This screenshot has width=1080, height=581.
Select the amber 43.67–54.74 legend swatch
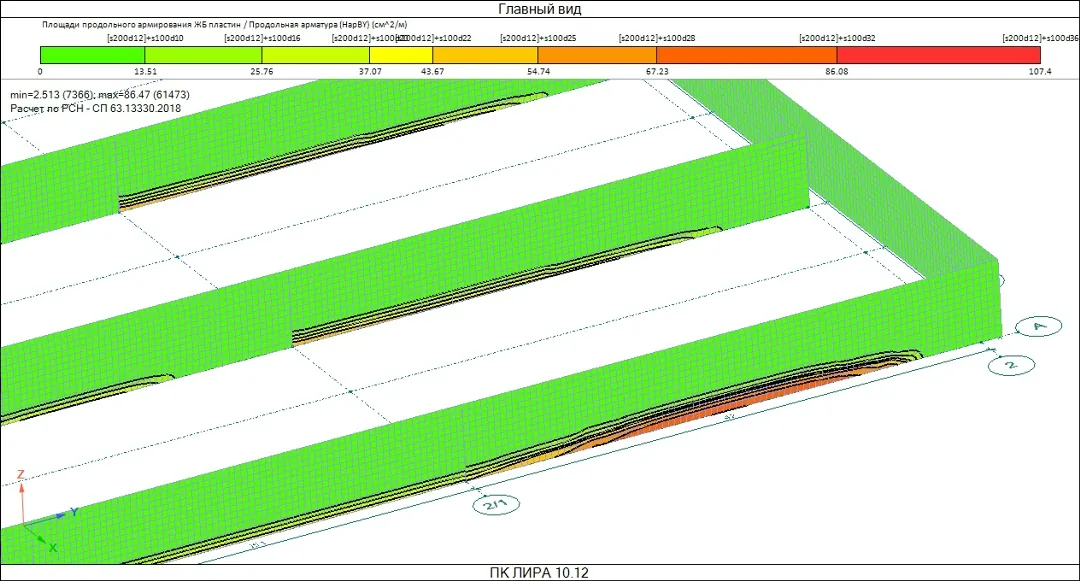pyautogui.click(x=485, y=55)
